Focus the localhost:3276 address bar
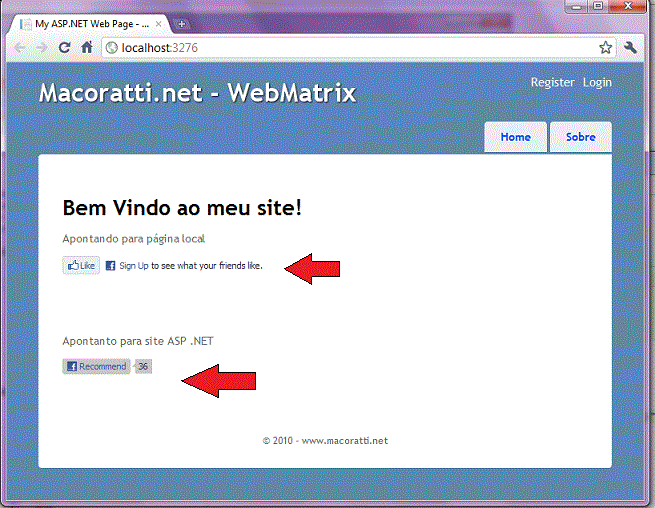The width and height of the screenshot is (655, 508). pyautogui.click(x=358, y=48)
